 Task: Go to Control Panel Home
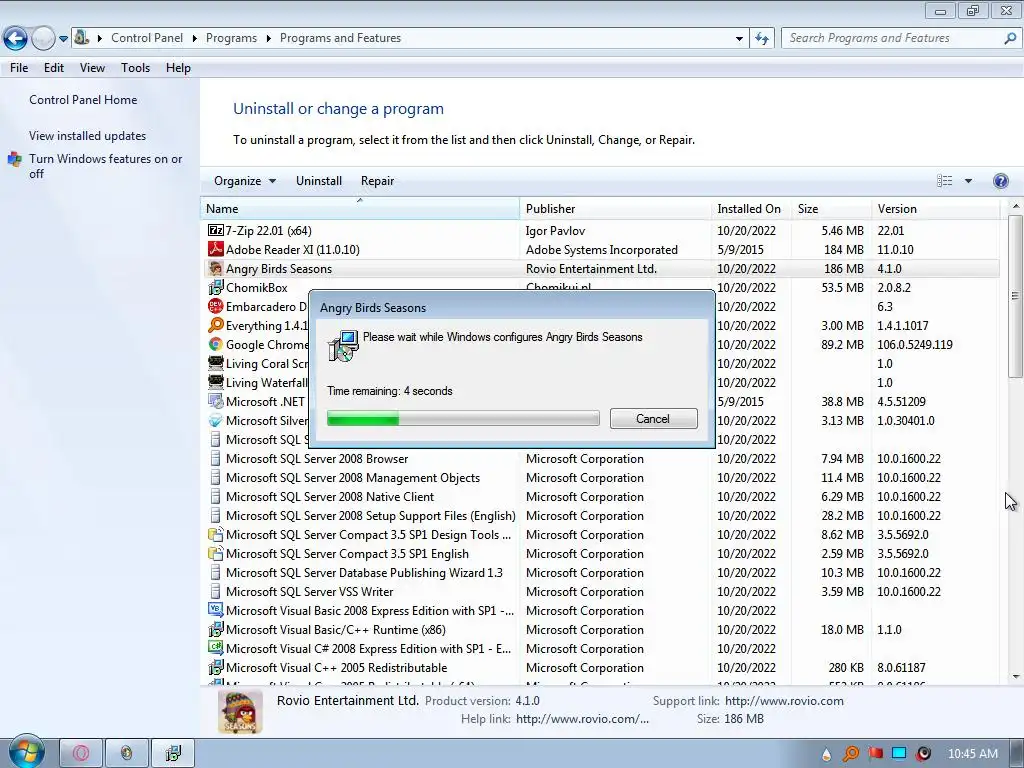83,100
